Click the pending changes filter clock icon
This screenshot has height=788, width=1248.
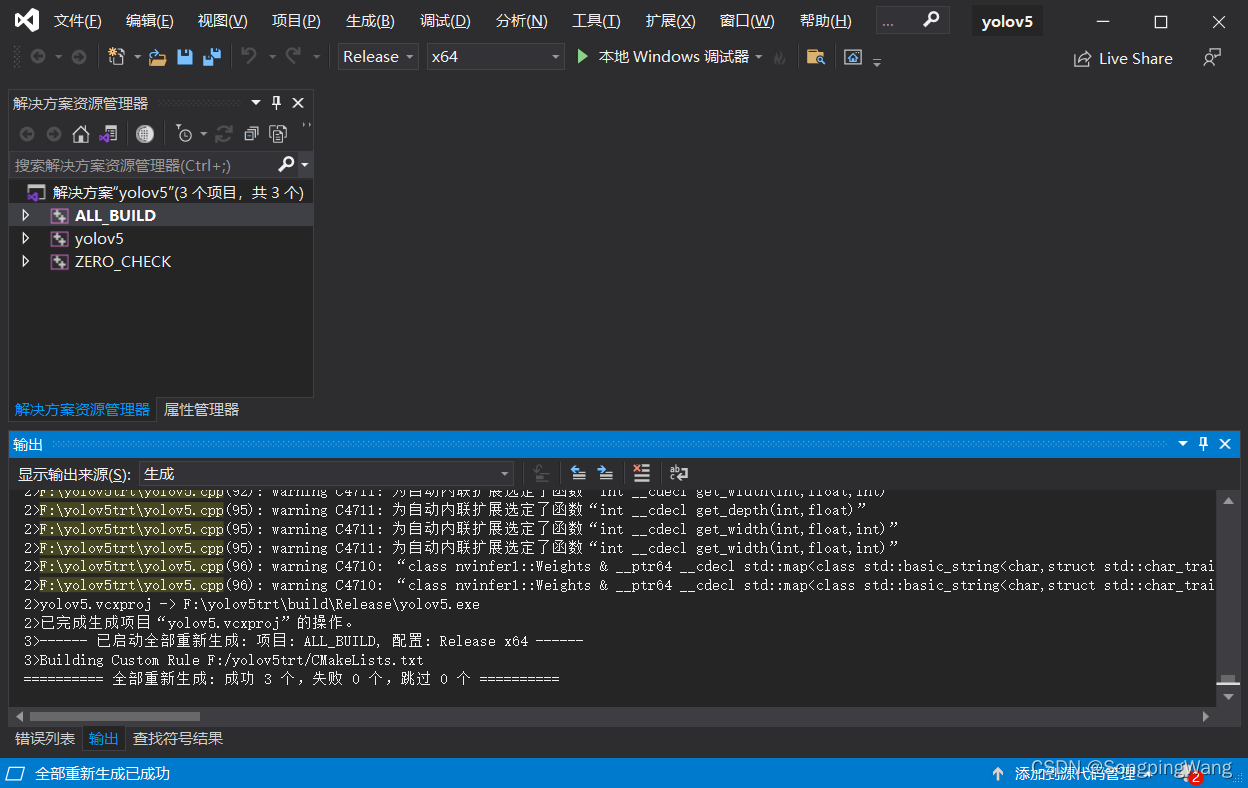click(x=184, y=134)
